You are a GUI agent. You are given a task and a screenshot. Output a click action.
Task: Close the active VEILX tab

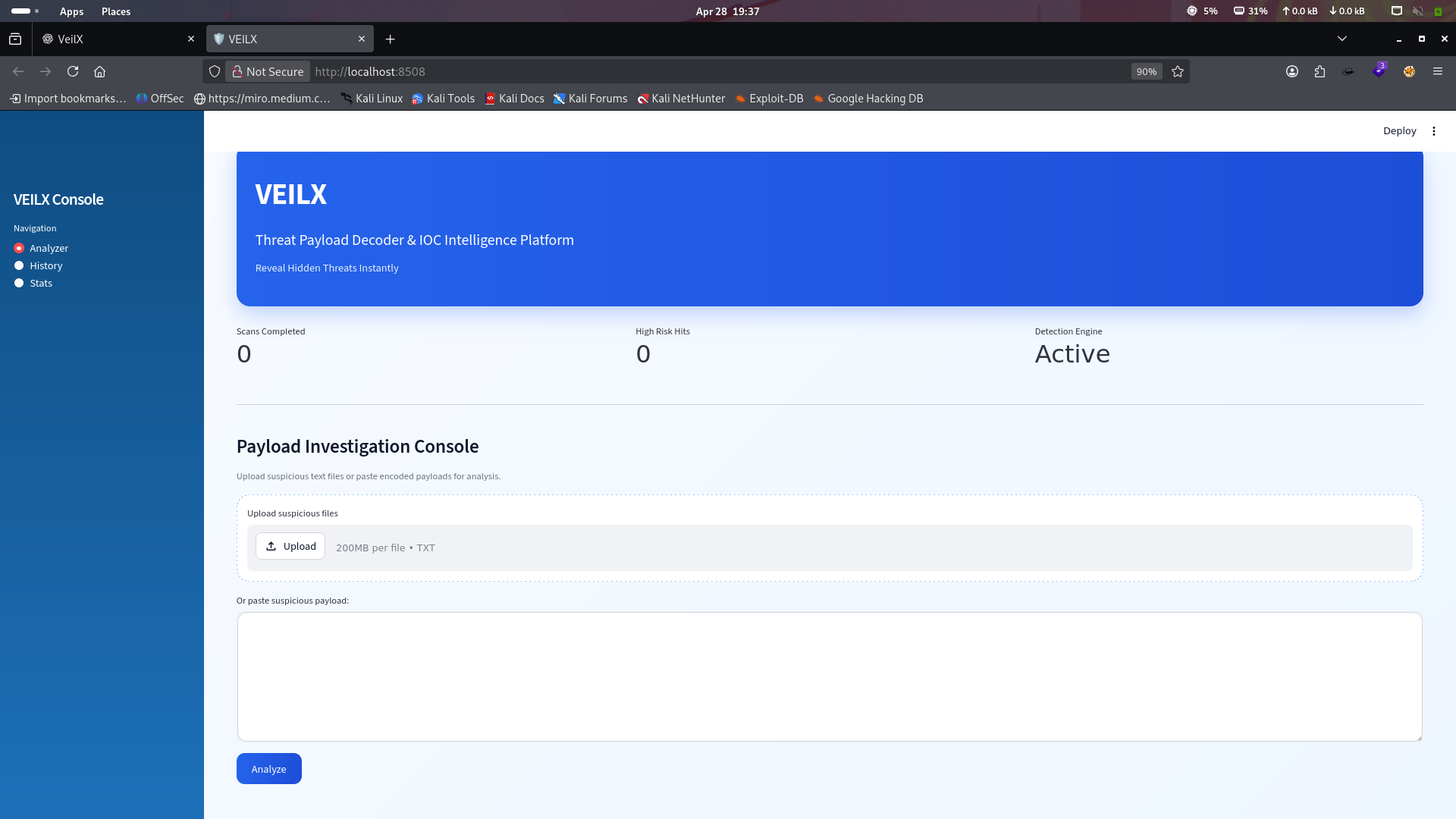[362, 39]
